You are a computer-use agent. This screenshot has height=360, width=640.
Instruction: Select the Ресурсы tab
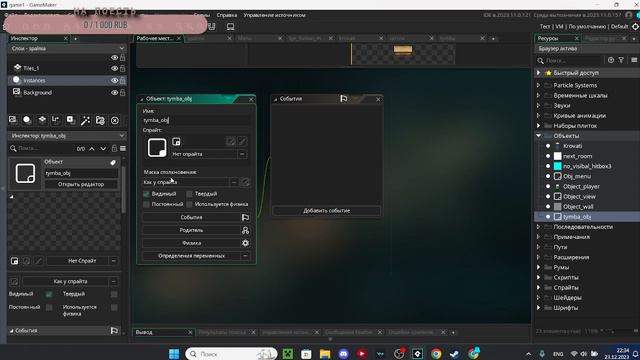pyautogui.click(x=548, y=38)
